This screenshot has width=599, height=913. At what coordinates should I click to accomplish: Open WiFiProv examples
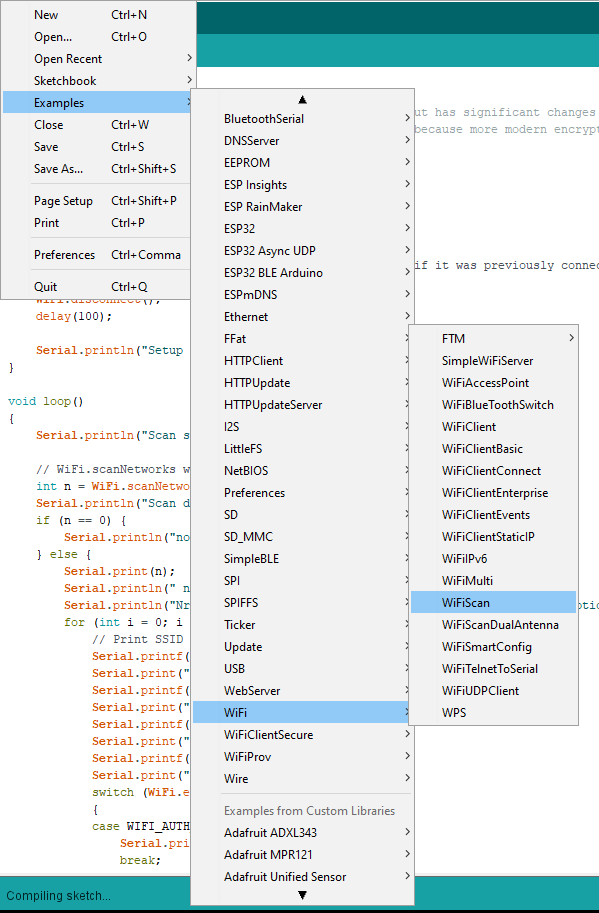tap(302, 756)
